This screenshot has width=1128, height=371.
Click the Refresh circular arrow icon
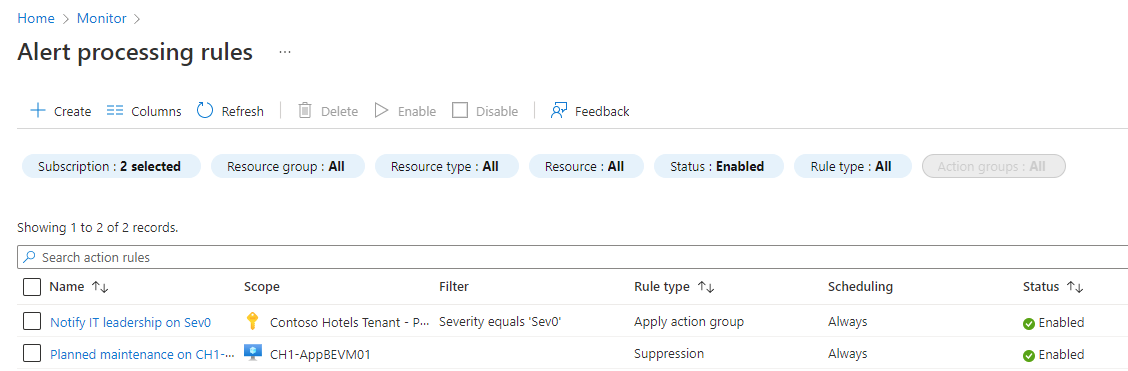click(x=205, y=111)
